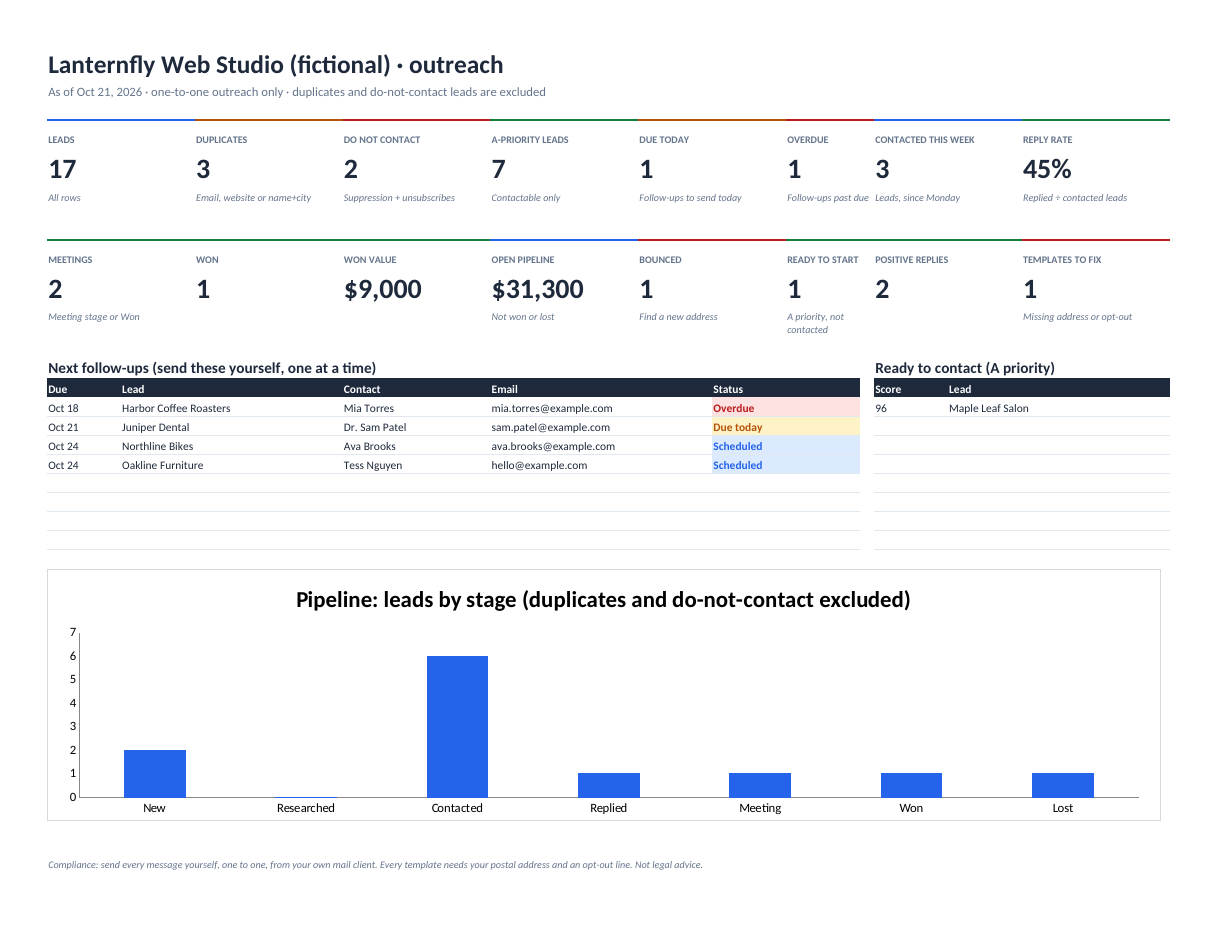Click the Lost stage bar

1063,785
